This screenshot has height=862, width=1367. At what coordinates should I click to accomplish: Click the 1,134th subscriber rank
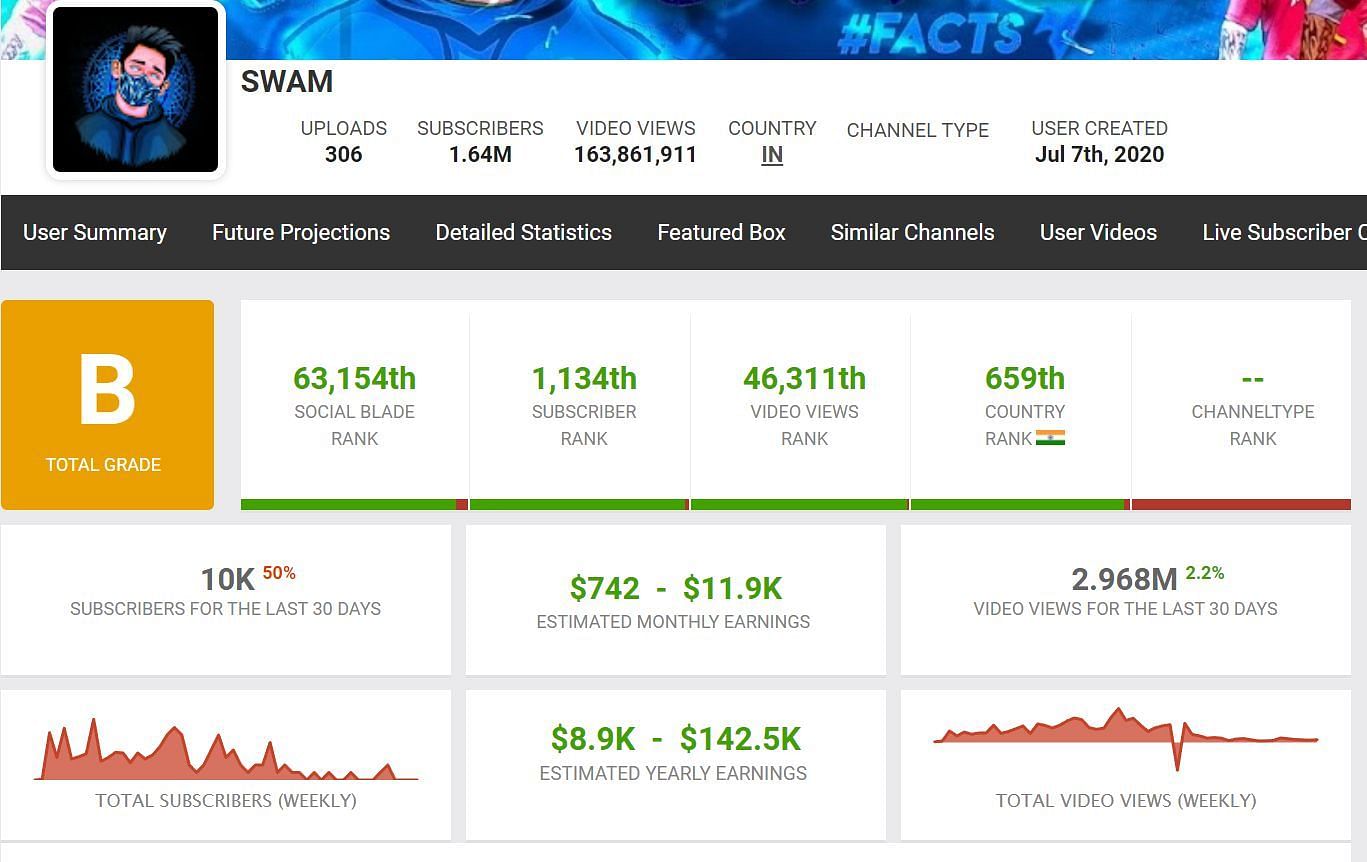click(x=584, y=379)
